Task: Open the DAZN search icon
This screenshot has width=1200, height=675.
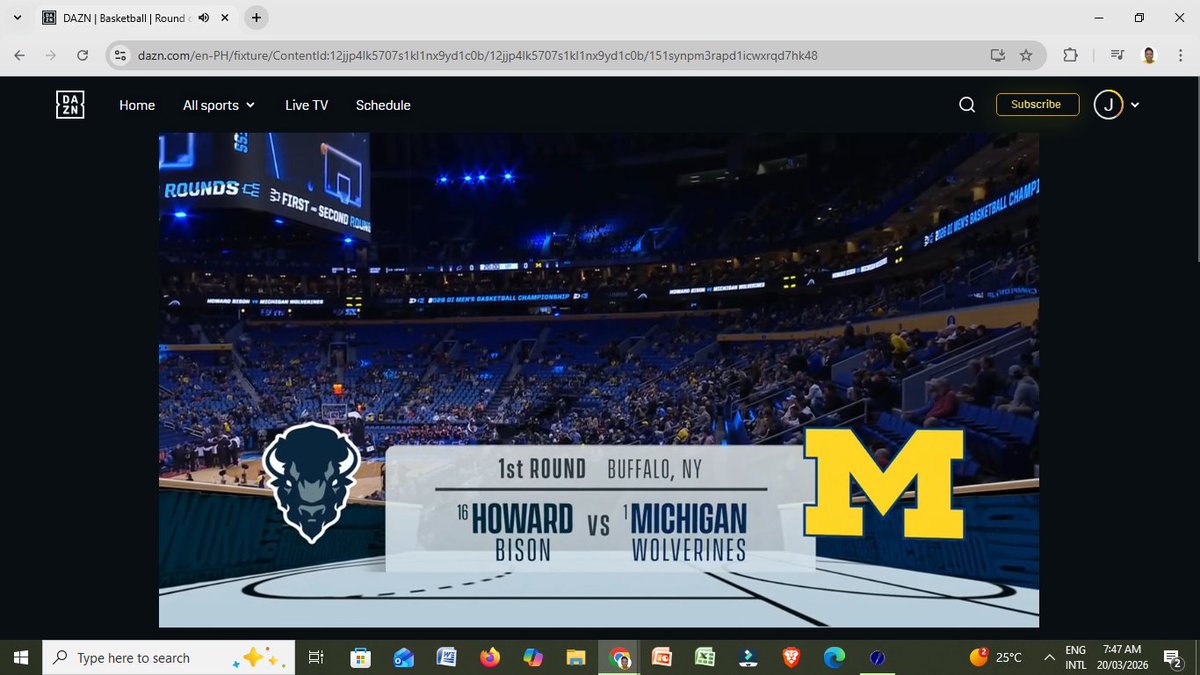Action: [x=967, y=105]
